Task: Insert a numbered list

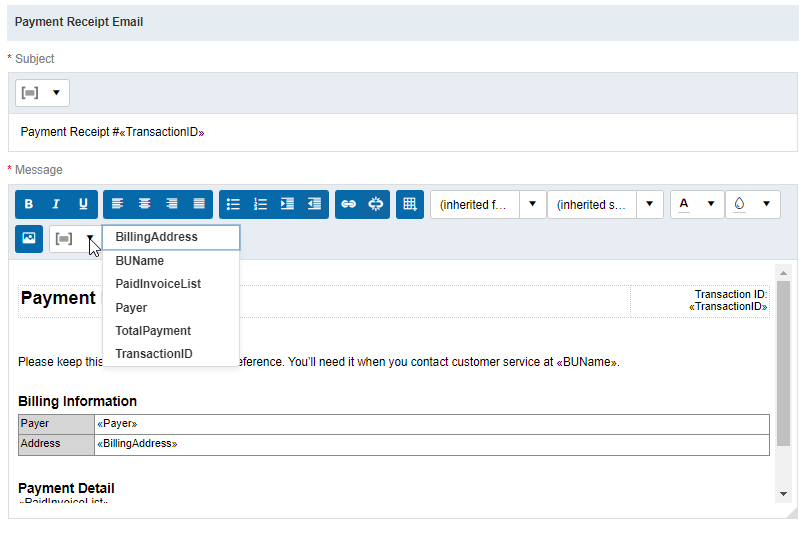Action: (260, 204)
